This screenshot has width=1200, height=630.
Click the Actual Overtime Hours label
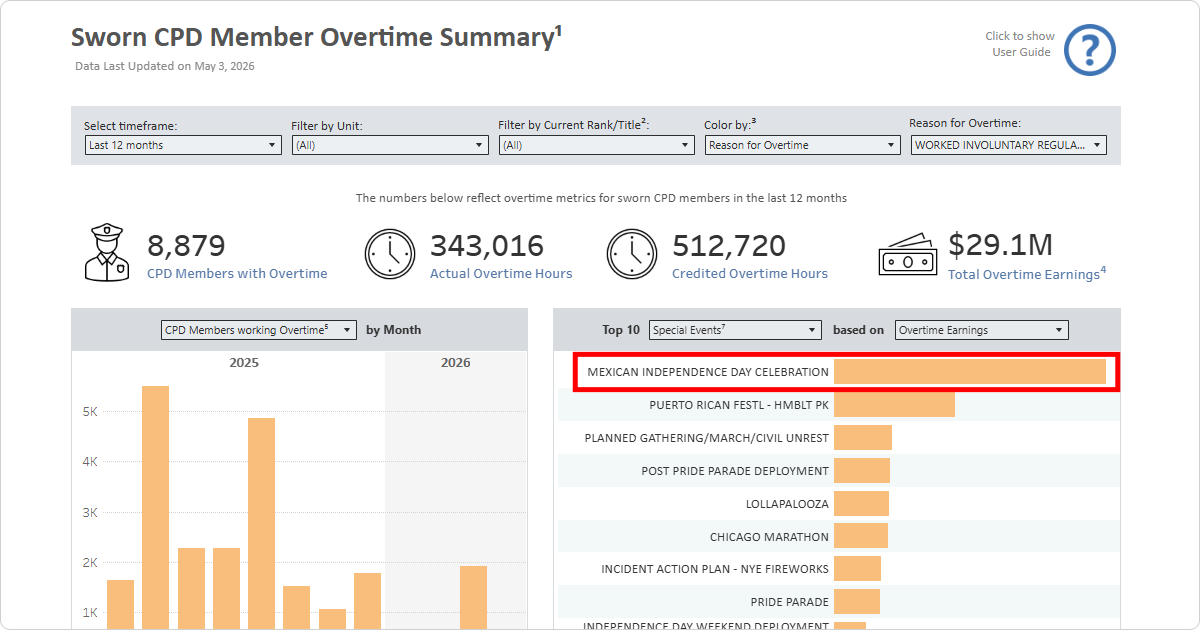point(501,273)
